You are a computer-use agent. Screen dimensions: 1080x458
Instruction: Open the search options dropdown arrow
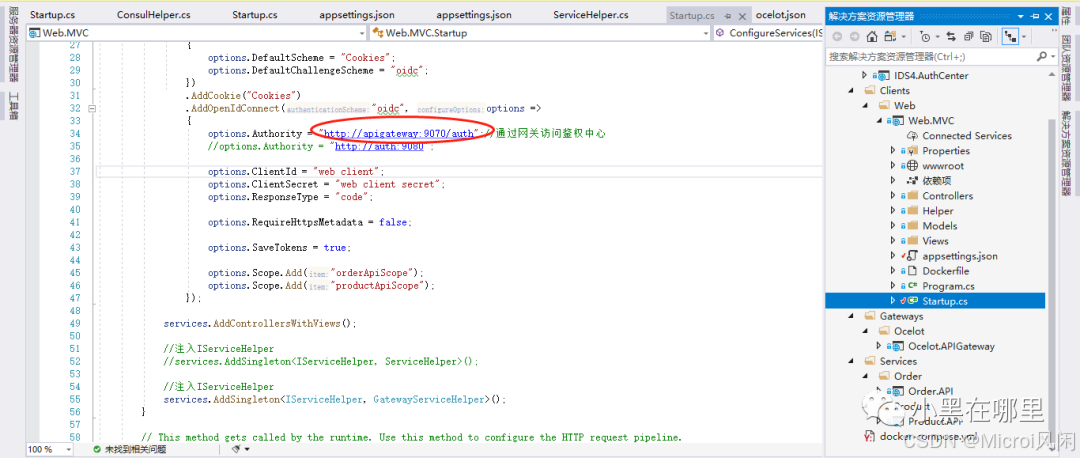click(x=1052, y=56)
